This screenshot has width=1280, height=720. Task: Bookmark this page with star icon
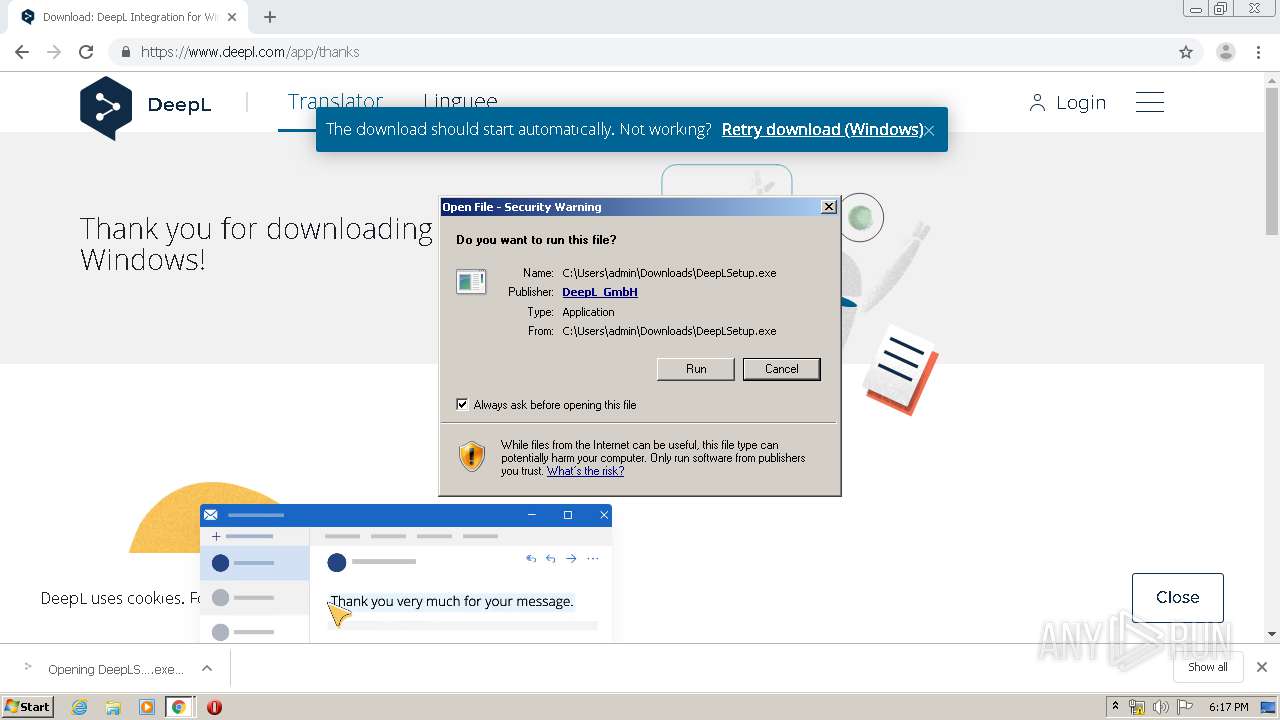point(1186,52)
